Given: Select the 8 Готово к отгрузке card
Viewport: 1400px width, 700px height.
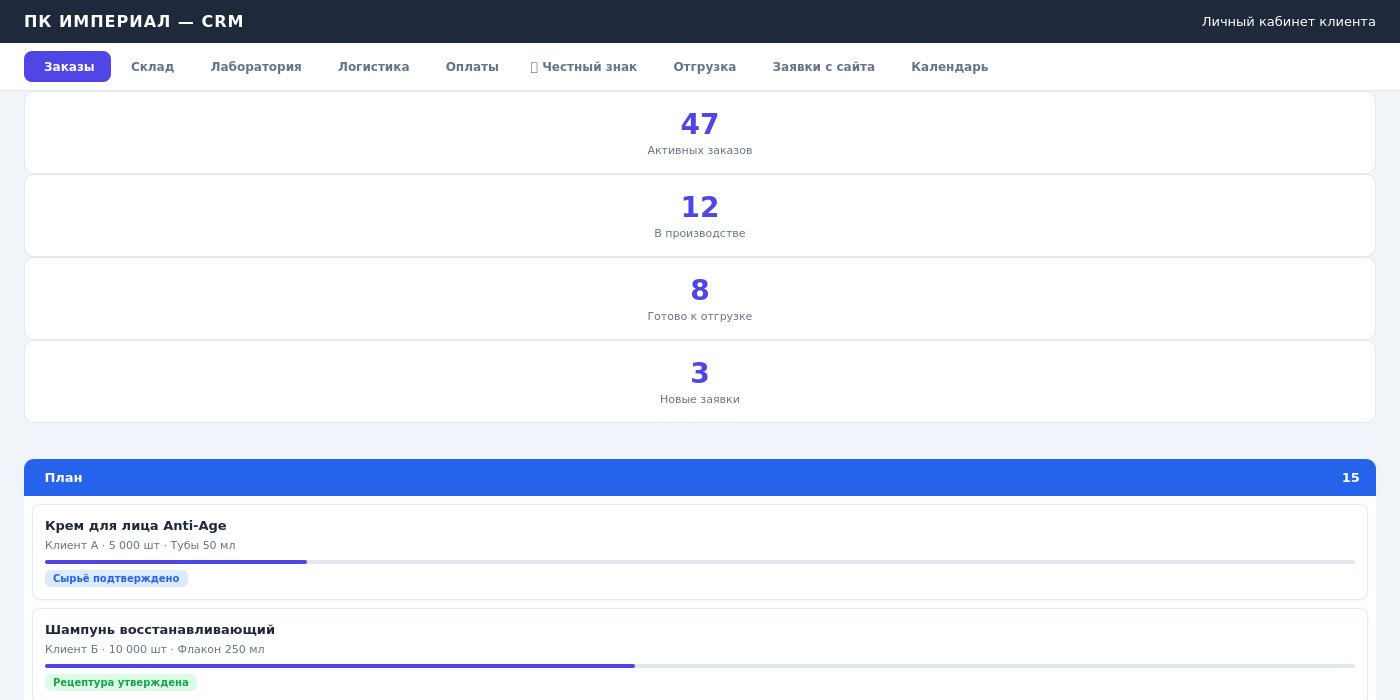Looking at the screenshot, I should [700, 298].
